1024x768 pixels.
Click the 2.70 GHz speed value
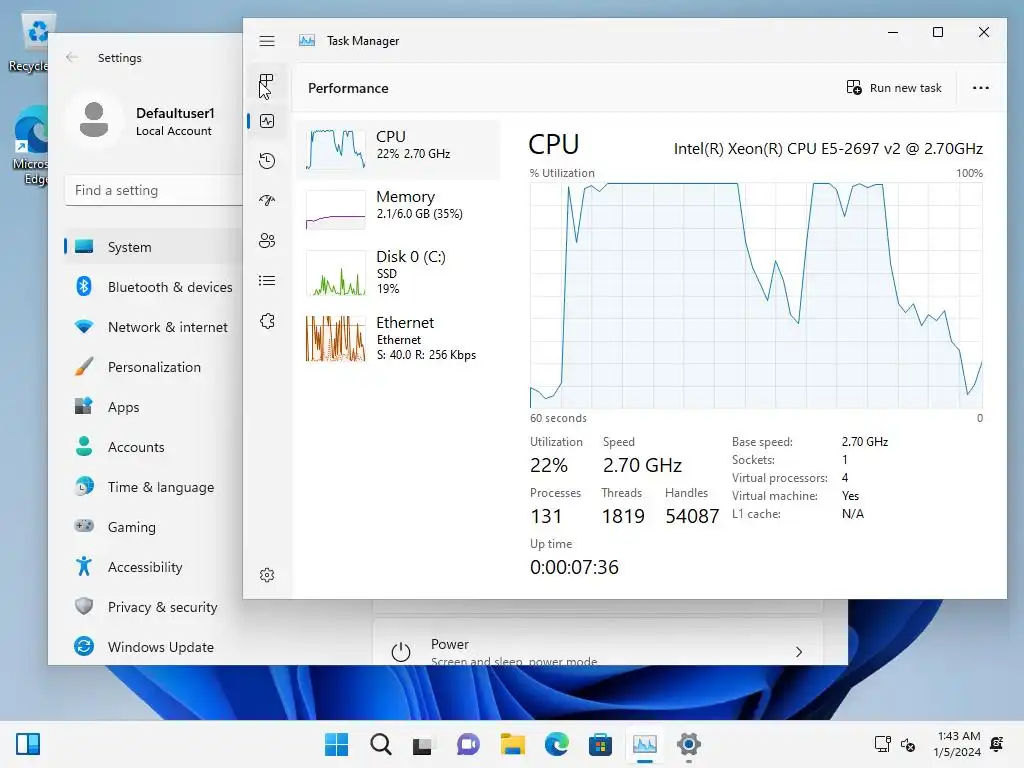[x=642, y=465]
